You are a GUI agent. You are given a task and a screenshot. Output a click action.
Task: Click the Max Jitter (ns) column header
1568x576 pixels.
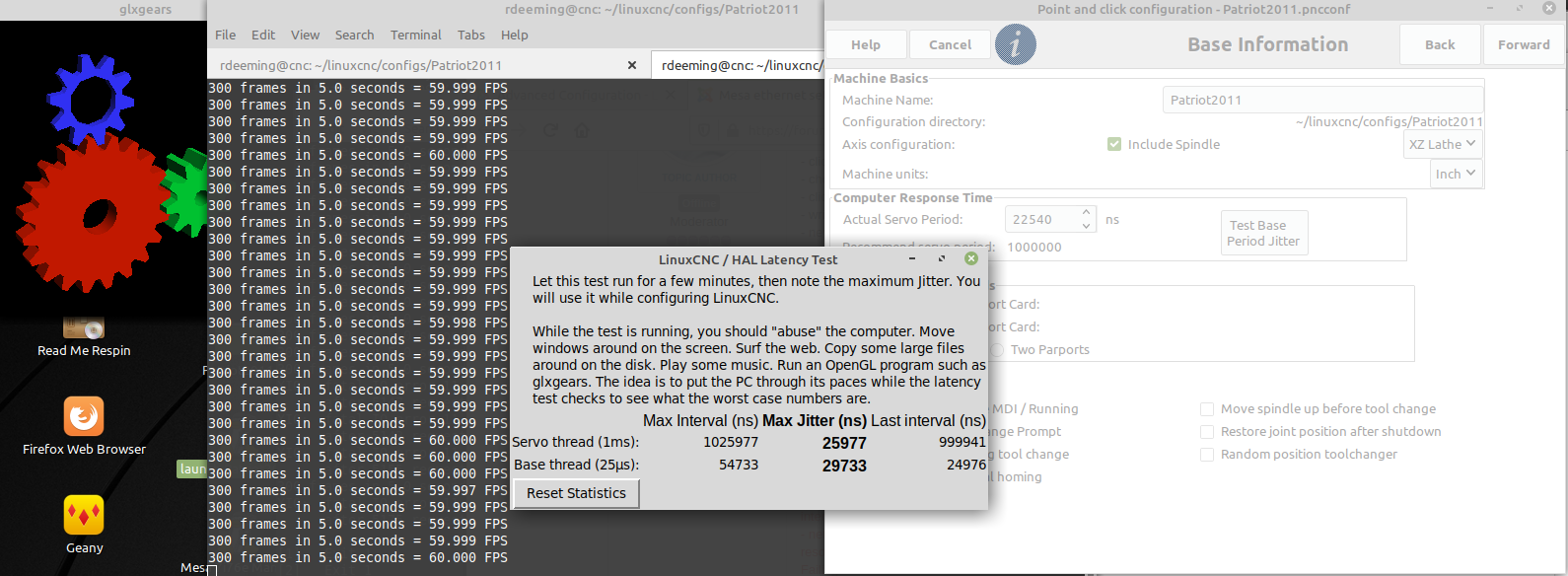pos(815,420)
